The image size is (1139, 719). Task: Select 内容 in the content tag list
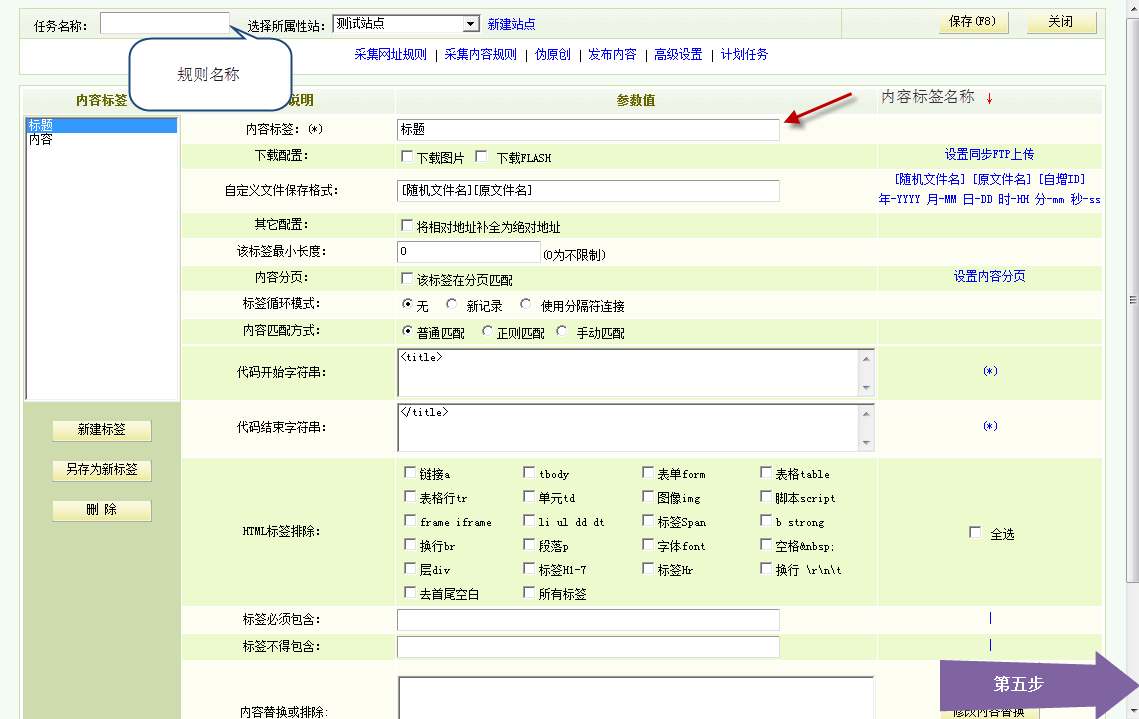coord(102,139)
